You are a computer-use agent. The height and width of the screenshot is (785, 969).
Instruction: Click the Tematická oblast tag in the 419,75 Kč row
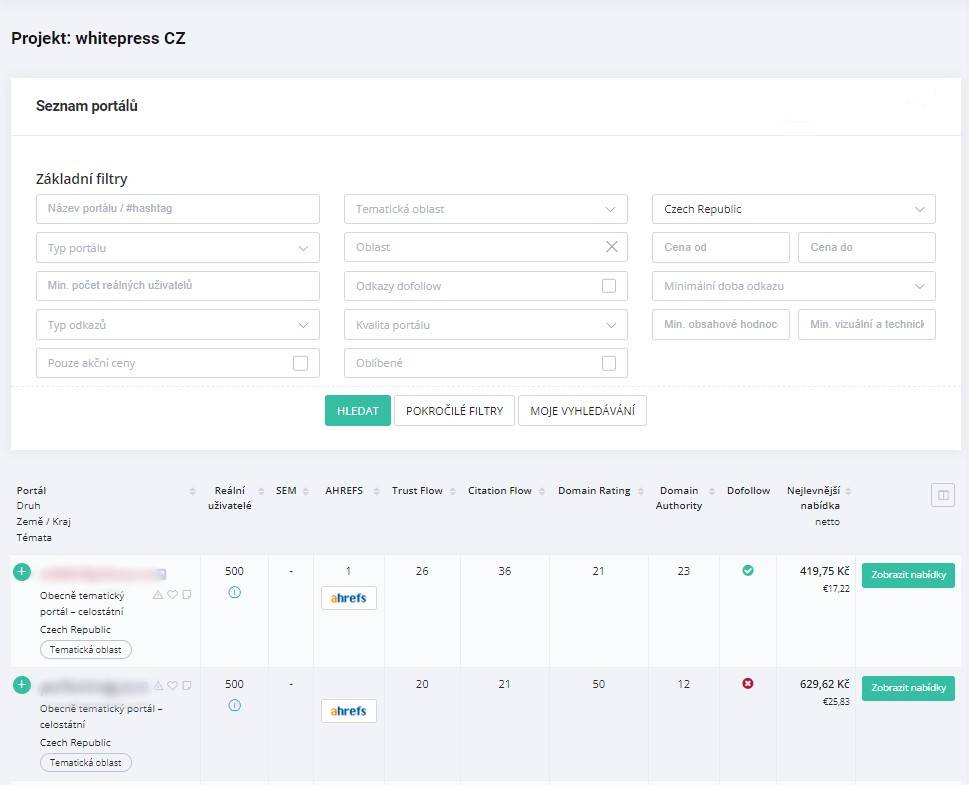point(86,650)
